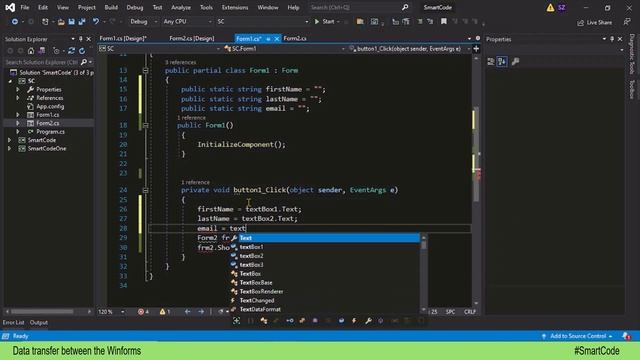Click the IntelliSense filter wrench icon

point(368,321)
